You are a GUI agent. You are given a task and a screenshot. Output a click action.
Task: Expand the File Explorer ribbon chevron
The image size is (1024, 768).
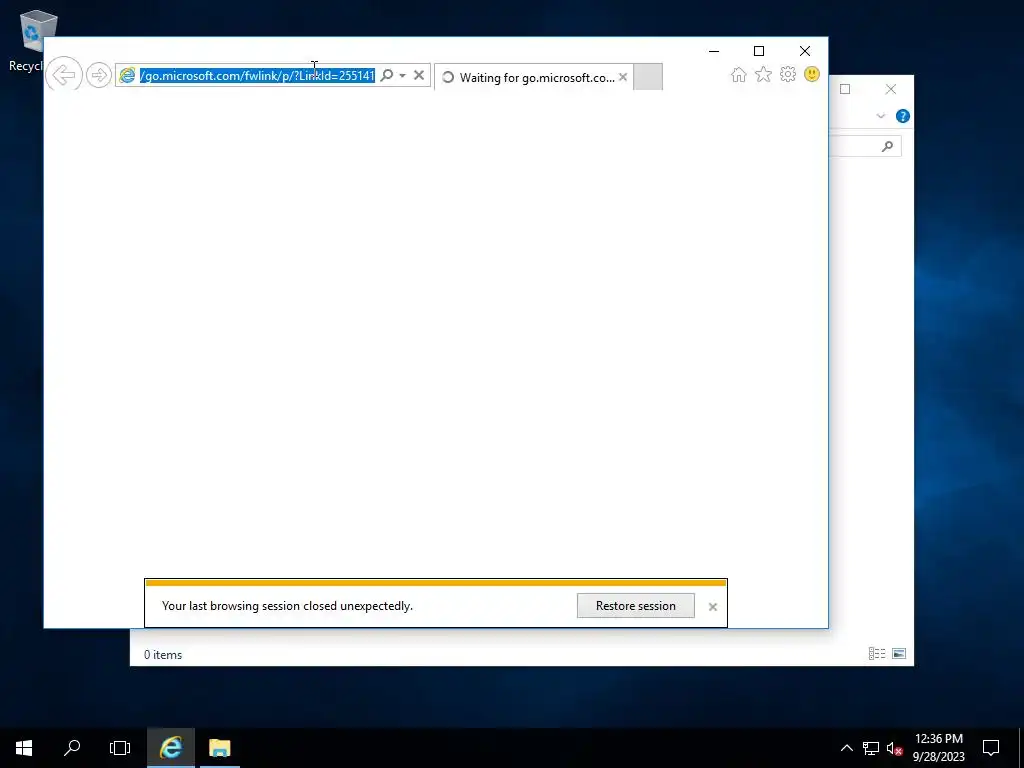tap(880, 116)
